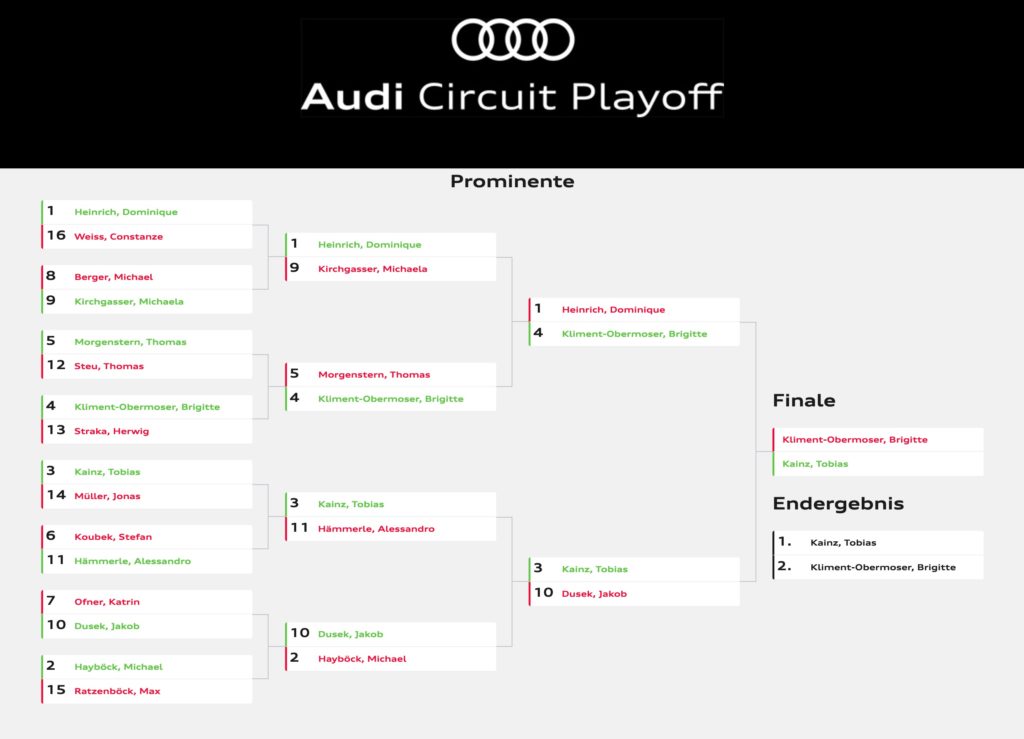The image size is (1024, 739).
Task: Select seed 15 Ratzenböck, Max
Action: [117, 691]
